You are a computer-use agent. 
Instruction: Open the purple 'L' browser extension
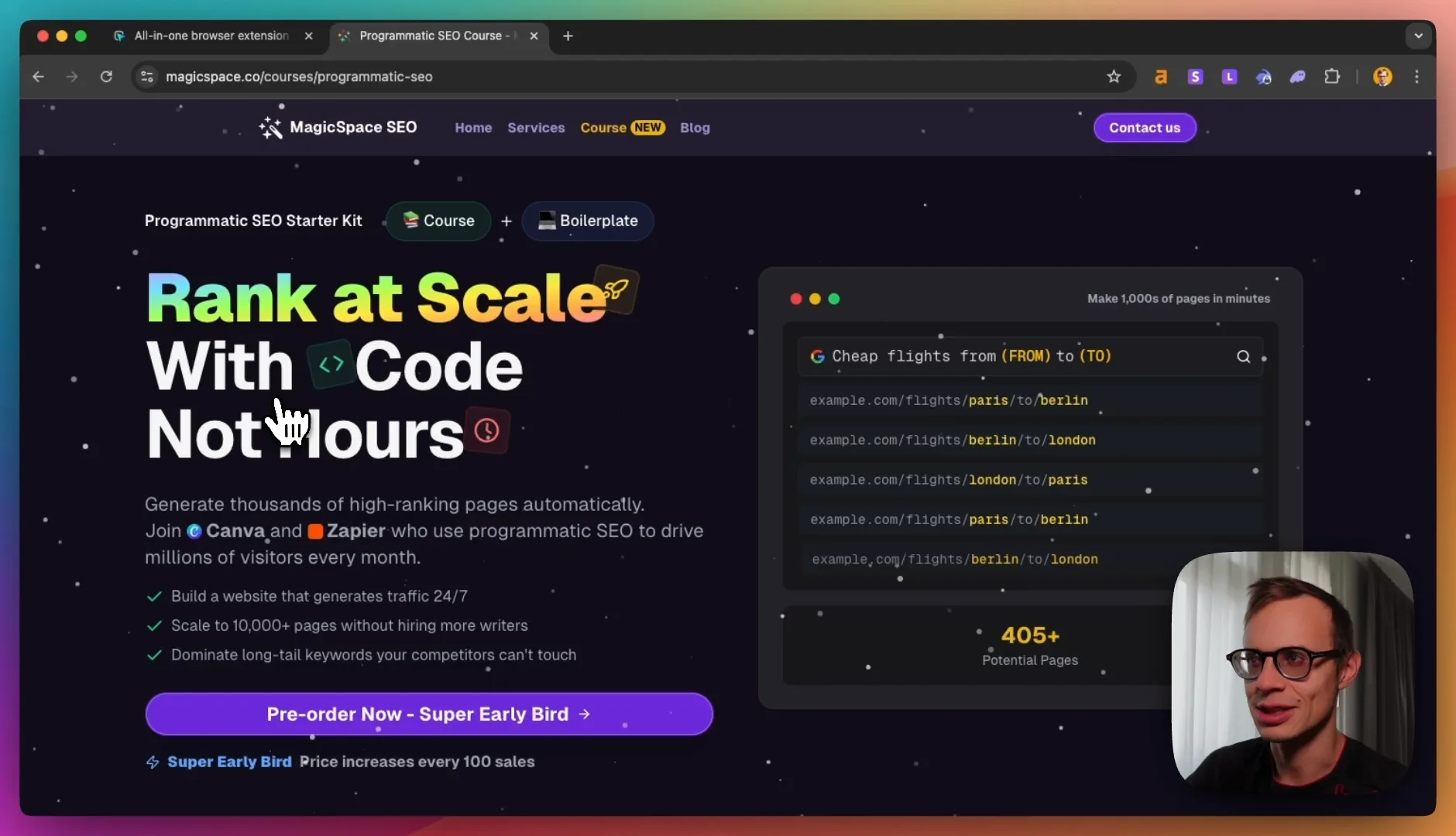click(1229, 77)
